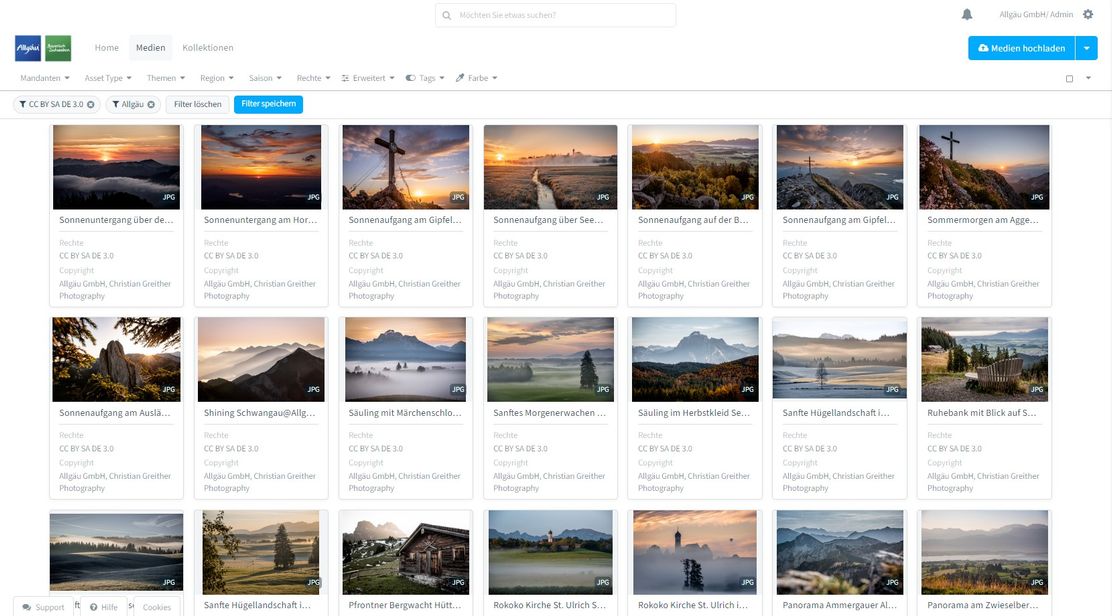Expand the Region filter dropdown
1112x616 pixels.
(x=216, y=78)
